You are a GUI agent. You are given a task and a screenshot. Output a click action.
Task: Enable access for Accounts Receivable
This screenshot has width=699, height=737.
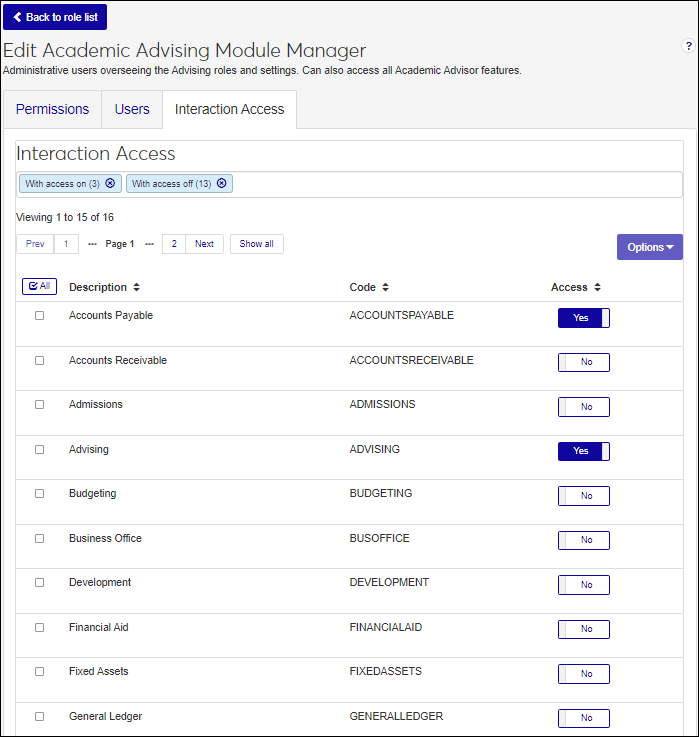(x=583, y=362)
